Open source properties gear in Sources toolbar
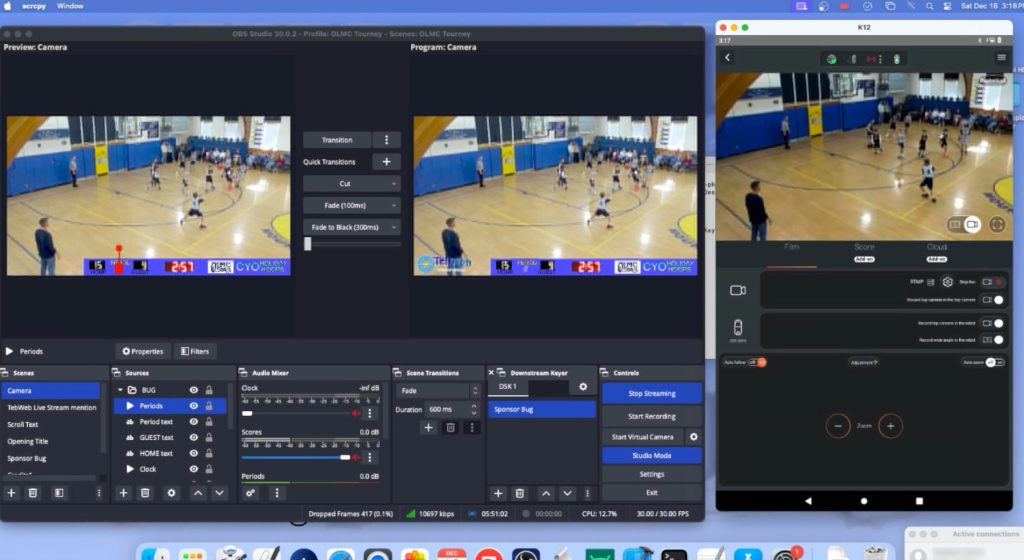 click(x=171, y=493)
